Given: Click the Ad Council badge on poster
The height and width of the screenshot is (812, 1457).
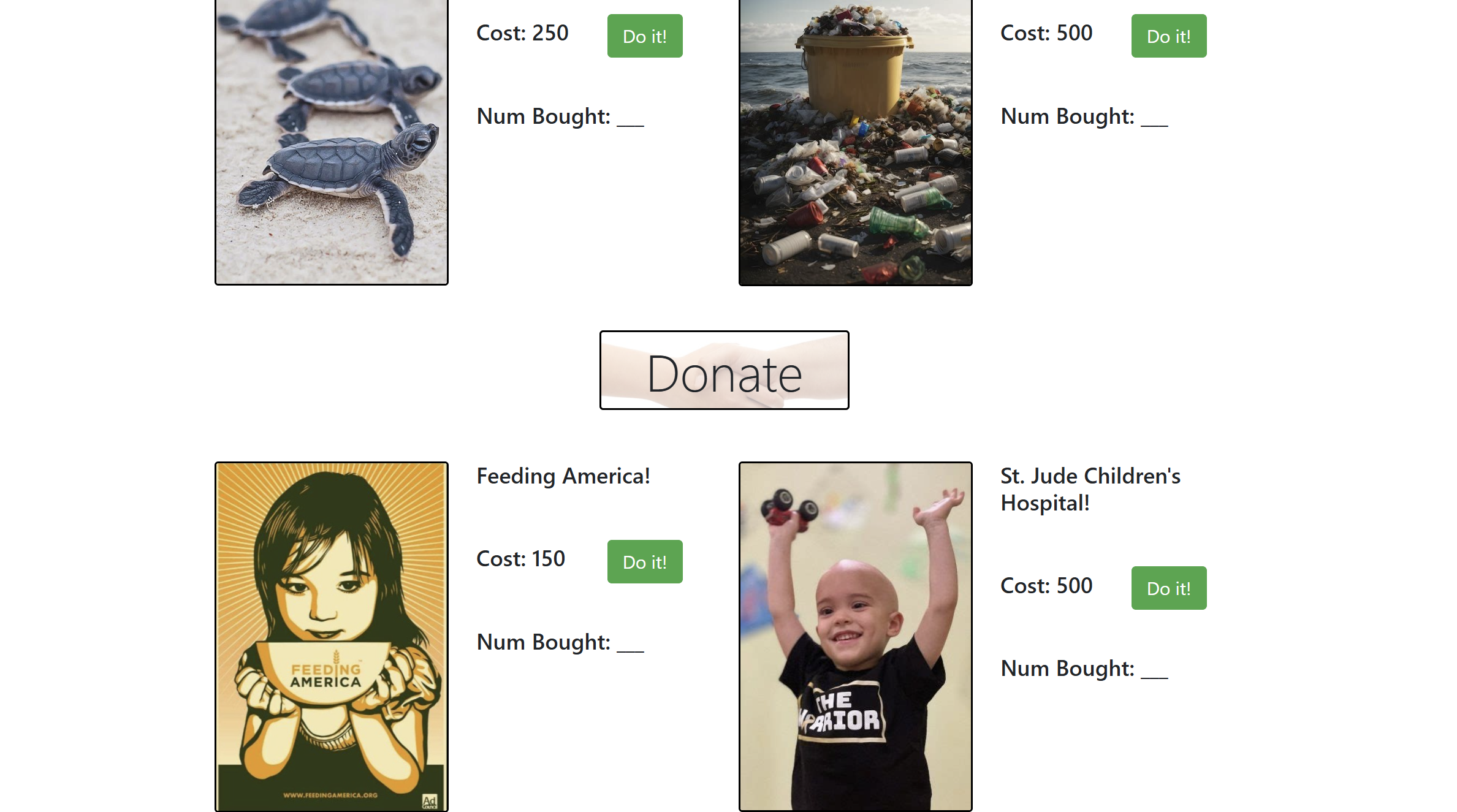Looking at the screenshot, I should [429, 801].
